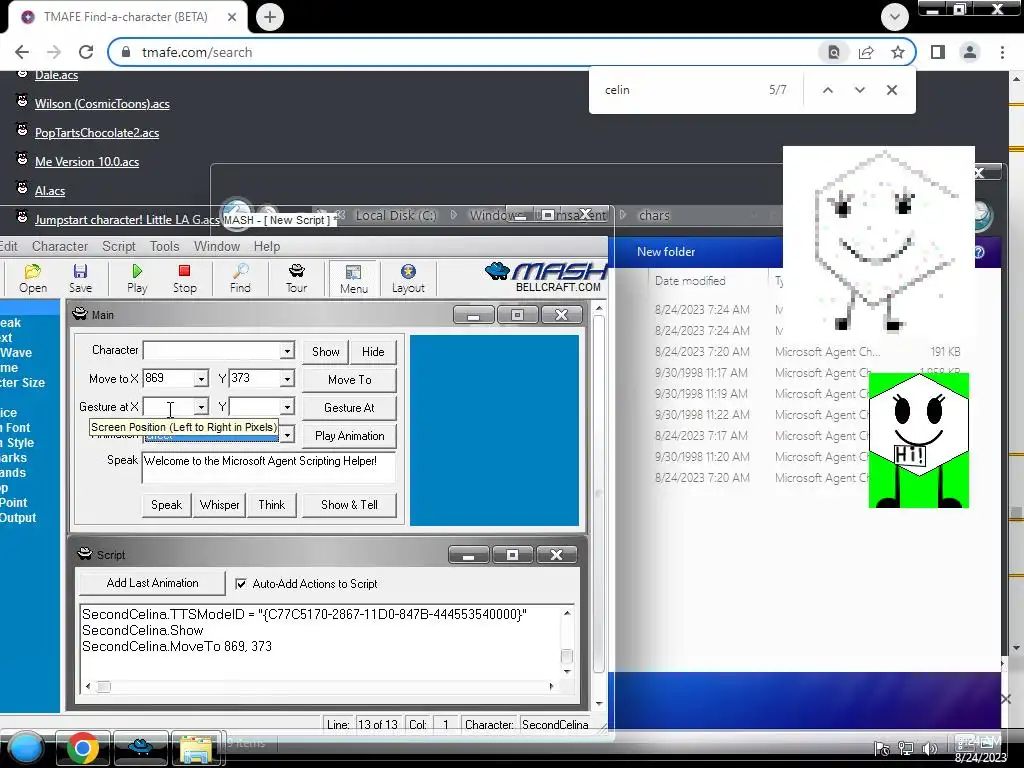Open the Find tool in MASH toolbar
This screenshot has width=1024, height=768.
click(240, 278)
